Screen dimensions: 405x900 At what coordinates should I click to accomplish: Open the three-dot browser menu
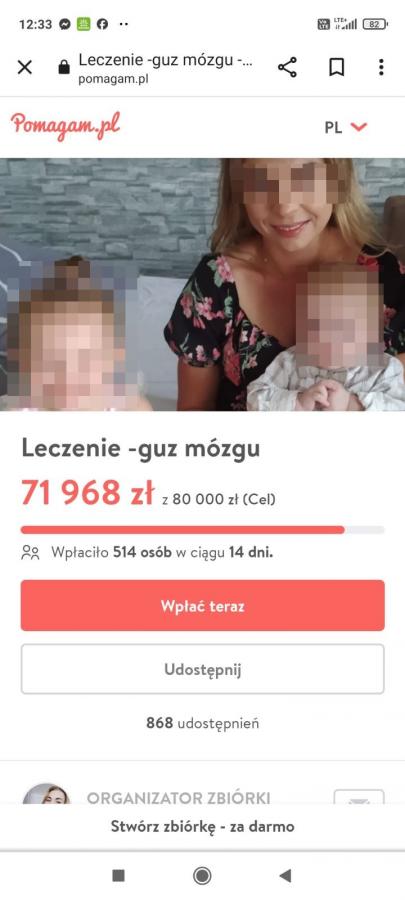(381, 67)
